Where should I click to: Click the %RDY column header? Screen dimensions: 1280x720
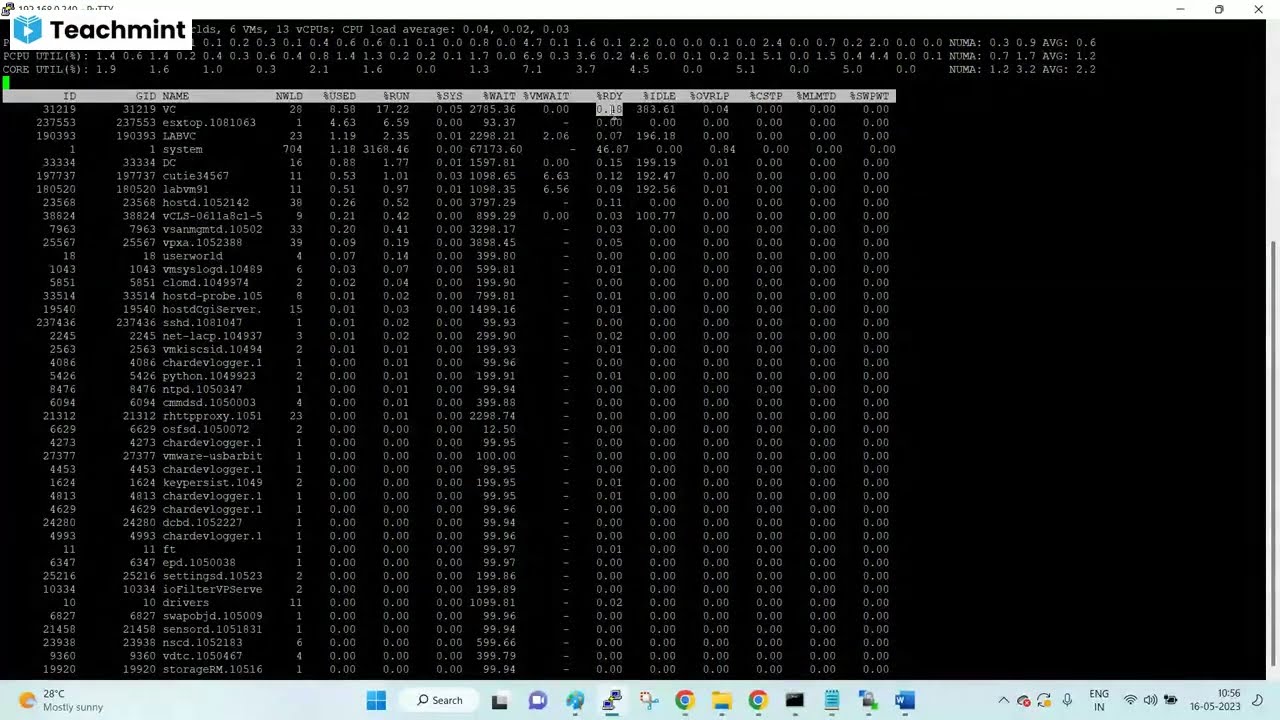click(x=609, y=96)
